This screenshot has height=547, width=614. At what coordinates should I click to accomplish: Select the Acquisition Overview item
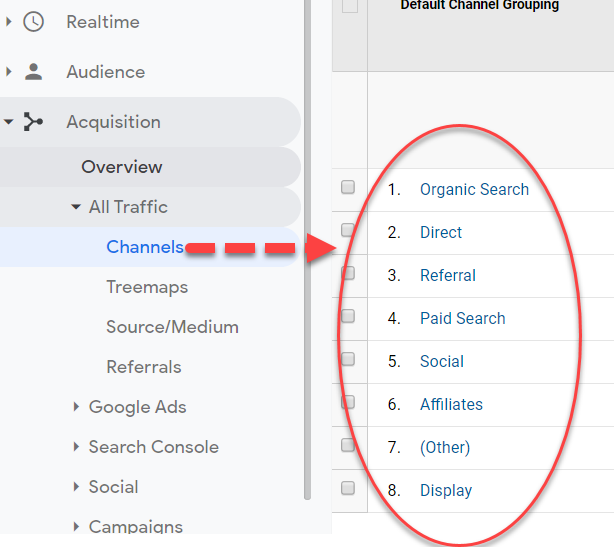[122, 167]
